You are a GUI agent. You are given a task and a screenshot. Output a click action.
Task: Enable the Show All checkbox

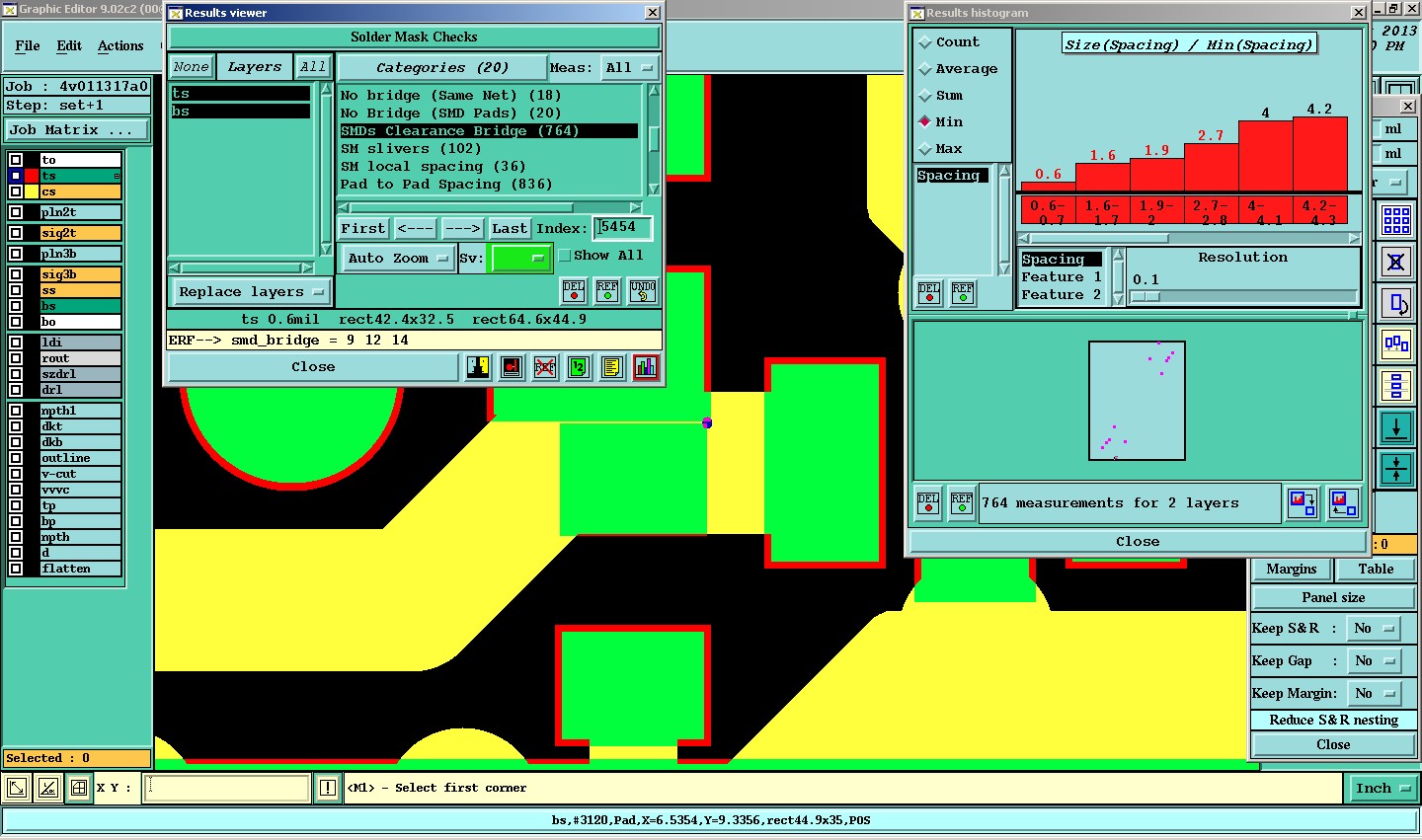coord(565,256)
